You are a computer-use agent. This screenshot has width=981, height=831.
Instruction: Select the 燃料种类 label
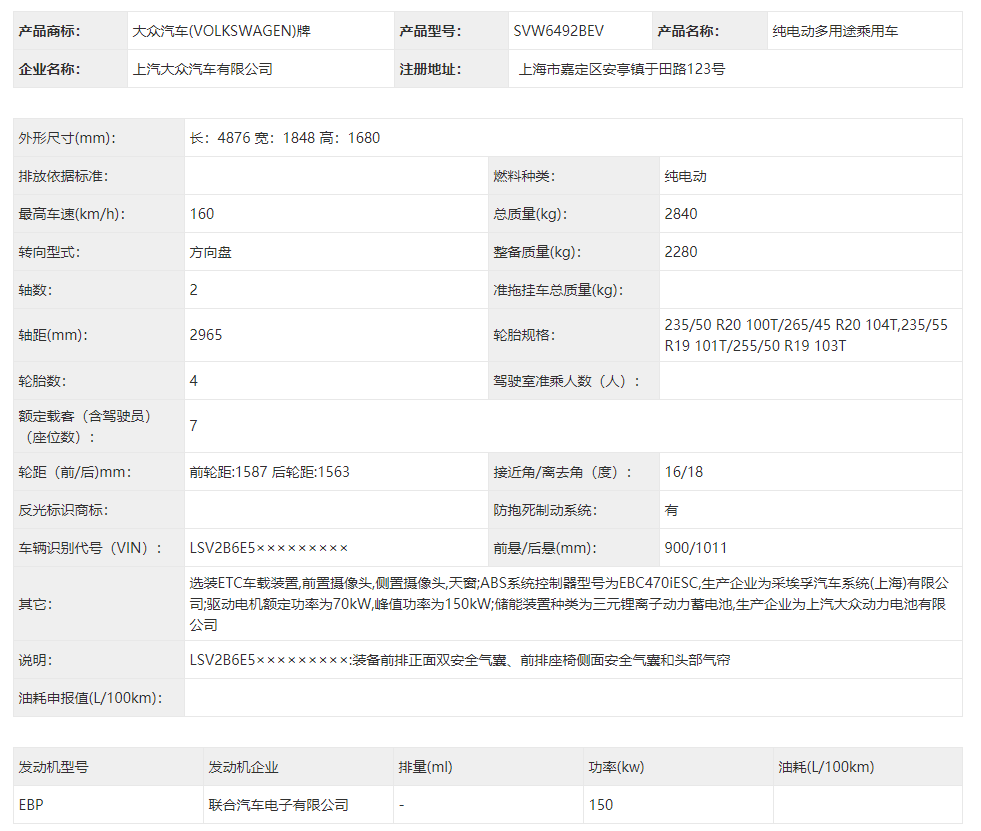(524, 176)
